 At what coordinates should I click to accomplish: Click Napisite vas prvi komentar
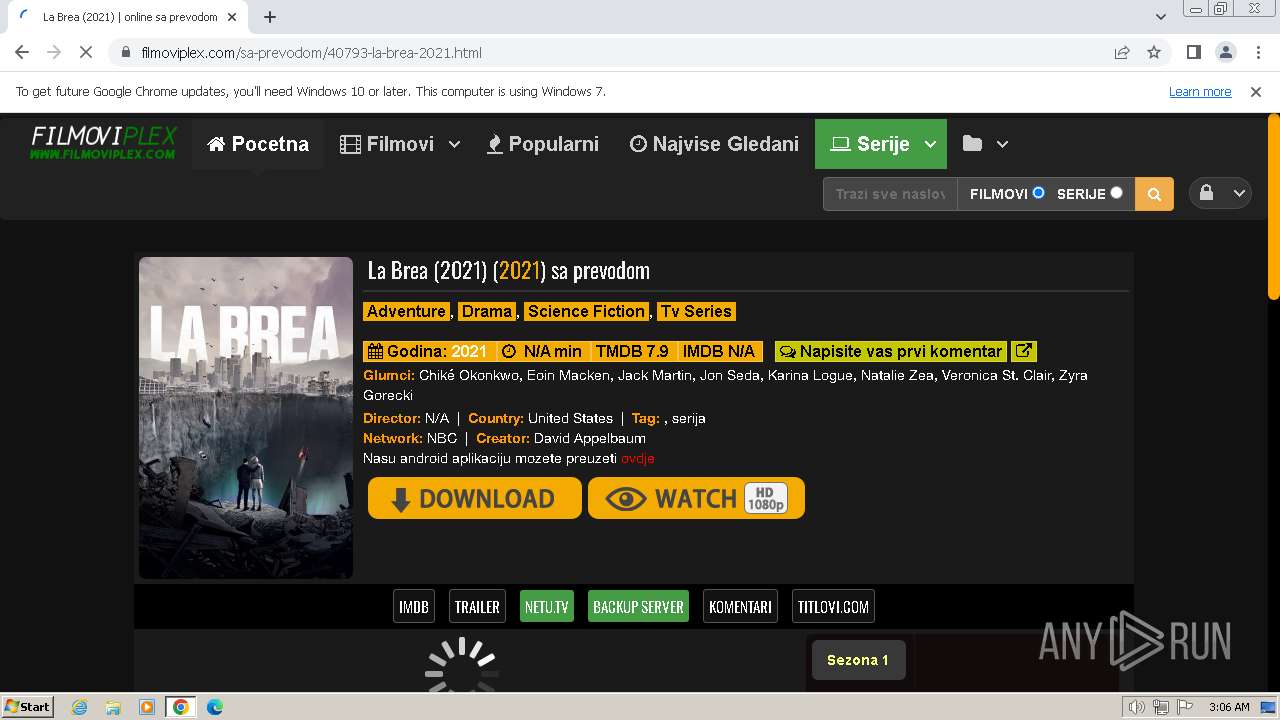coord(891,351)
